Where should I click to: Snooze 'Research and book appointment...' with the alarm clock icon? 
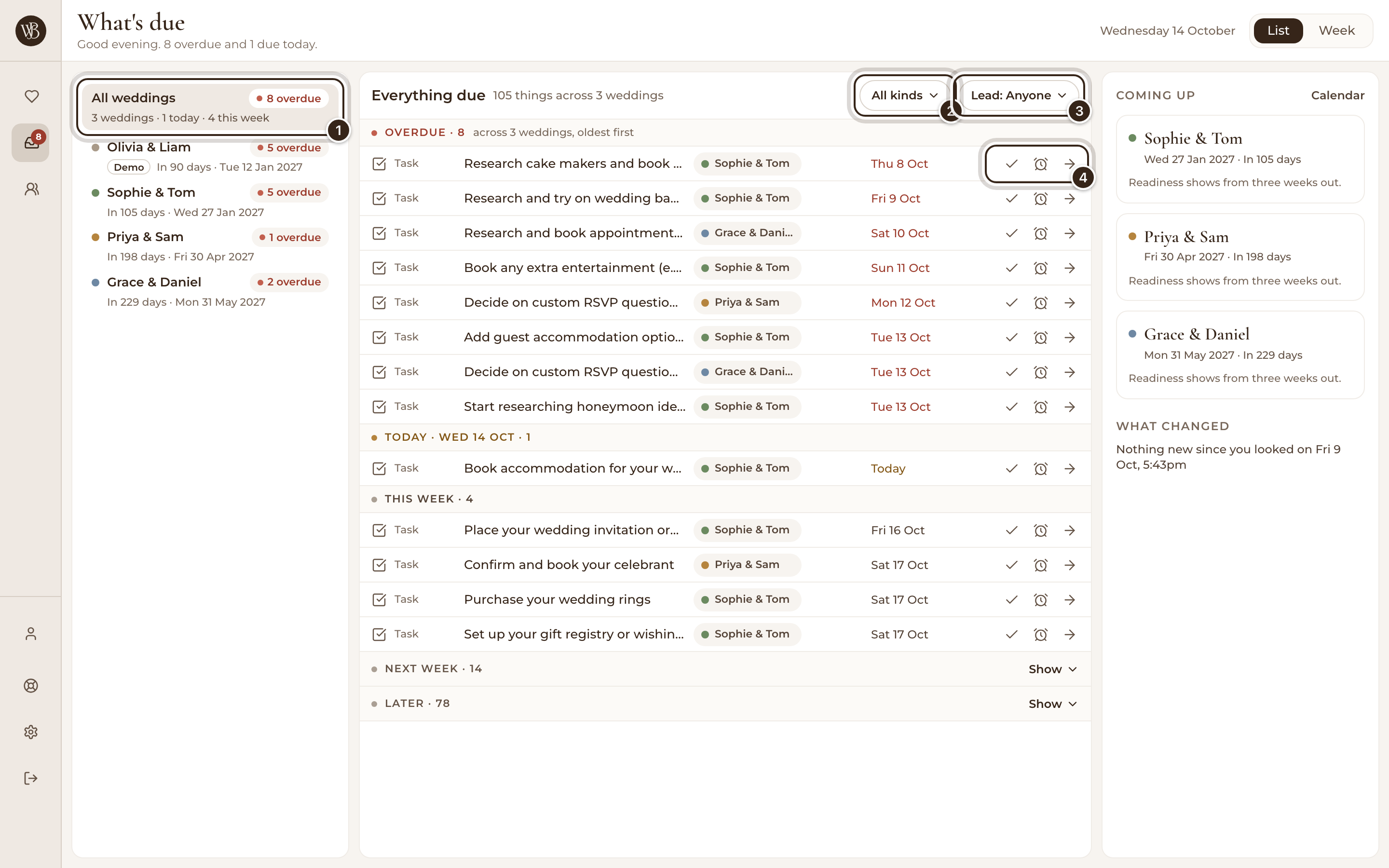[x=1041, y=234]
